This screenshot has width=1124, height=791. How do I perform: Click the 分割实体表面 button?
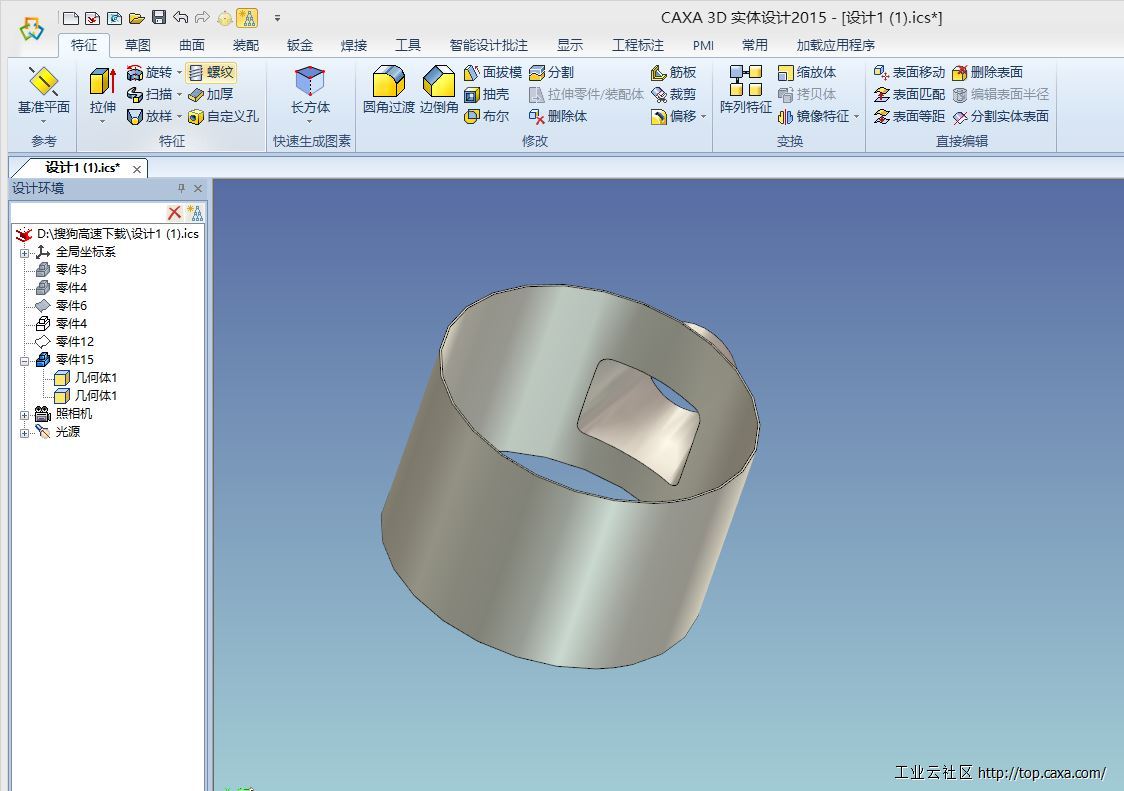click(1000, 116)
